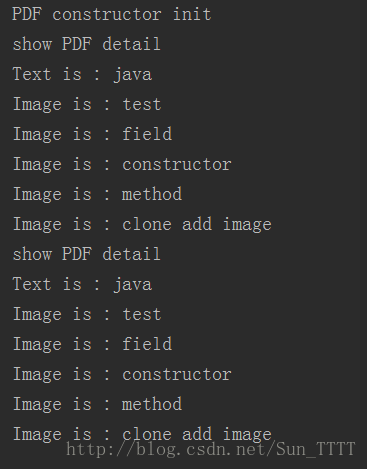Click the 'PDF constructor init' output line
This screenshot has height=469, width=367.
[x=112, y=15]
